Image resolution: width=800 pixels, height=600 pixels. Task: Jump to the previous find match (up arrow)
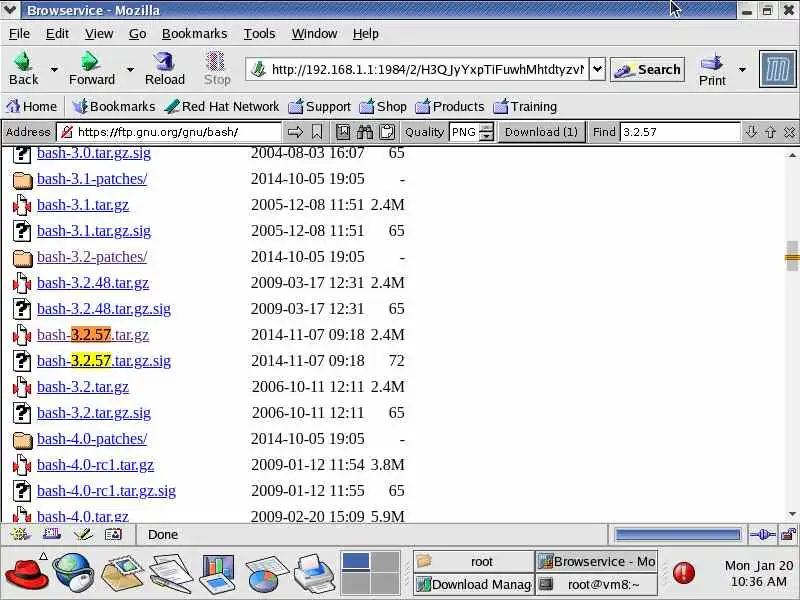coord(770,132)
